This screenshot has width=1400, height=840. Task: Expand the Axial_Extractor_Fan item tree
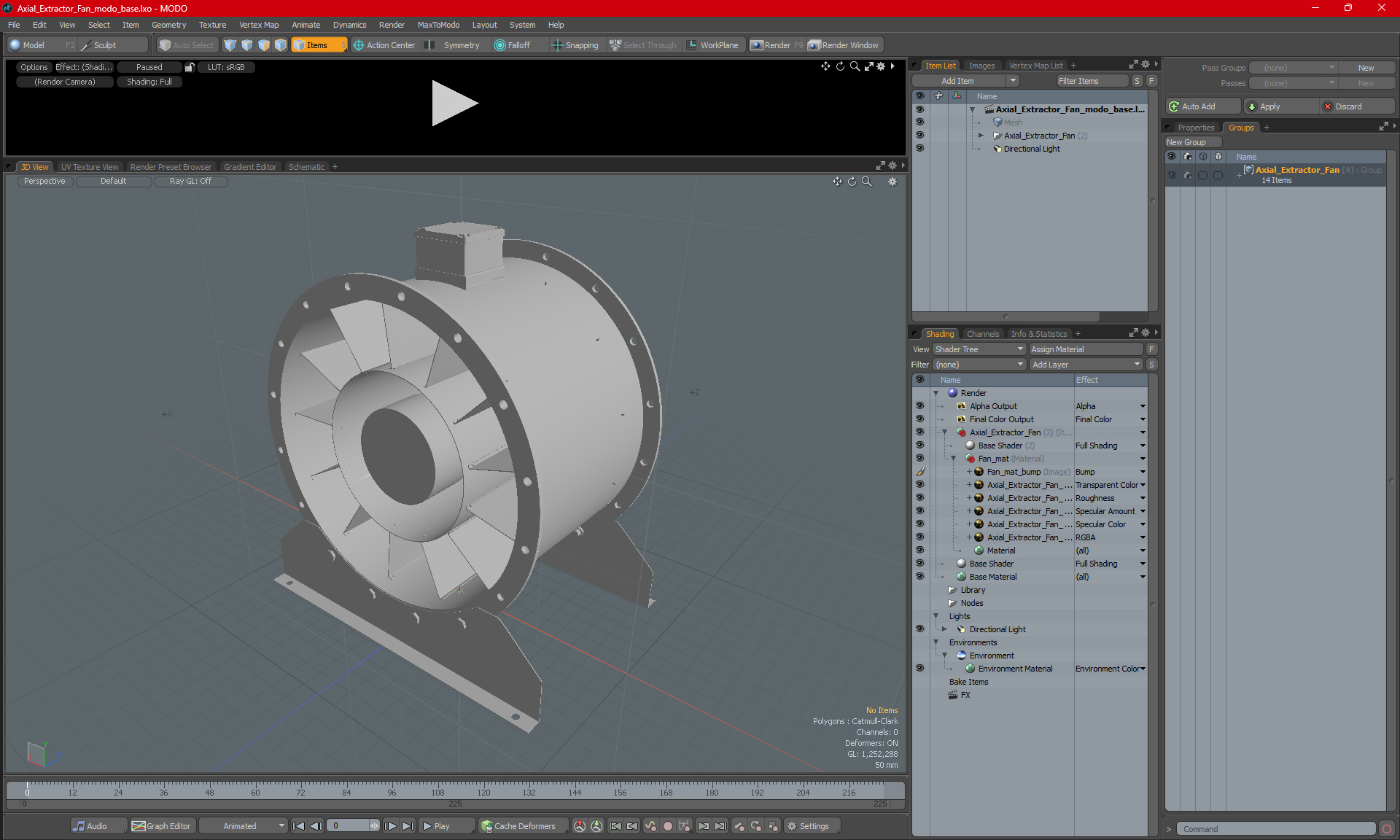coord(981,136)
